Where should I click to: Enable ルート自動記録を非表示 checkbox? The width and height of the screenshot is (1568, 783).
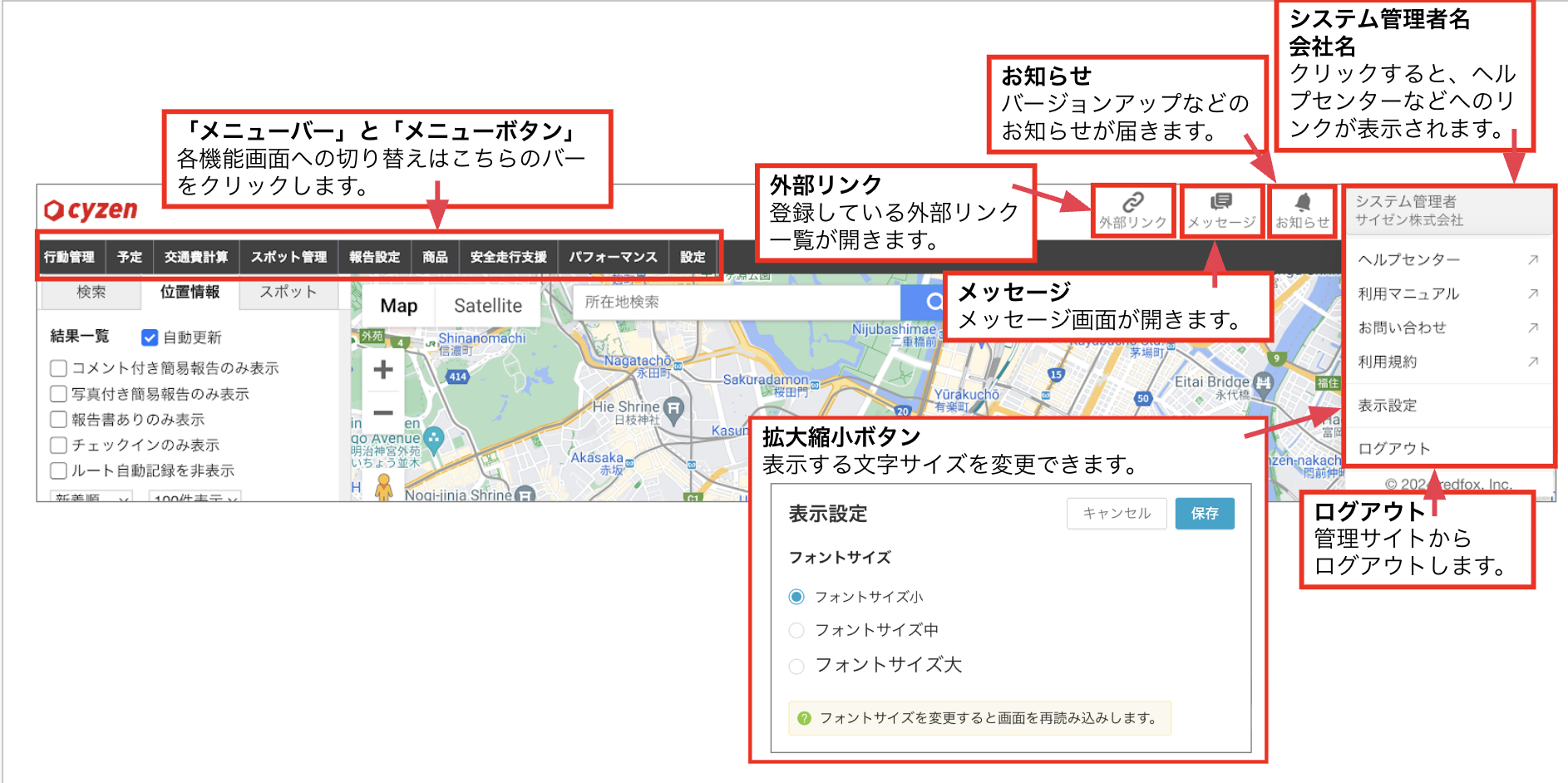pyautogui.click(x=58, y=471)
